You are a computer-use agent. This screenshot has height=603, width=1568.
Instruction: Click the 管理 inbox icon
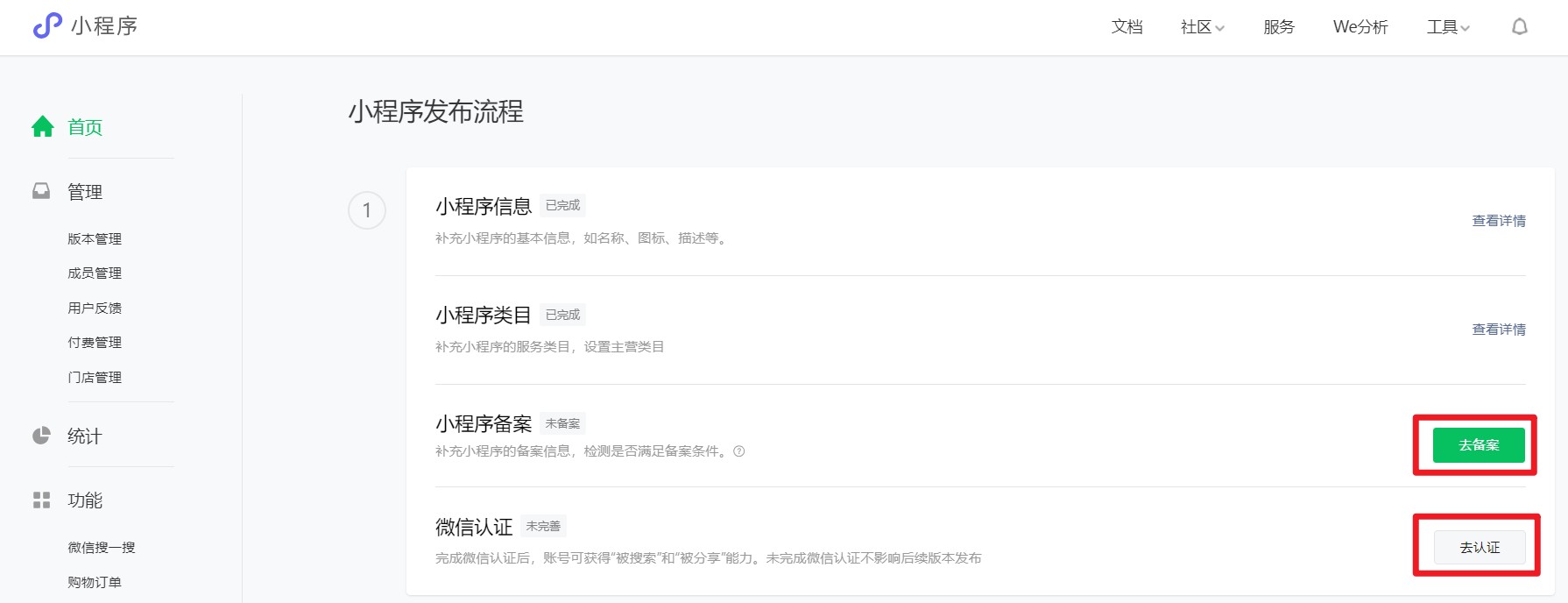(41, 191)
